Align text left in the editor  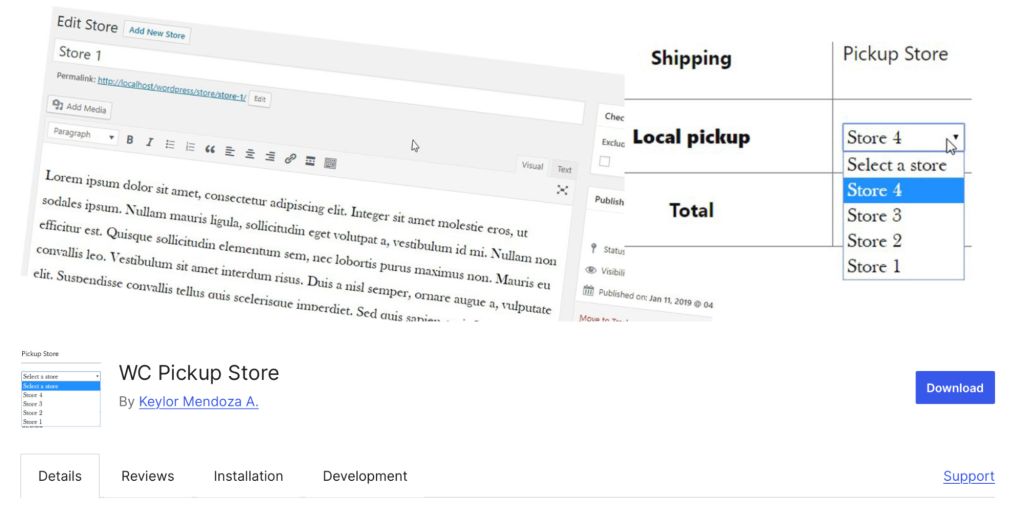tap(230, 151)
